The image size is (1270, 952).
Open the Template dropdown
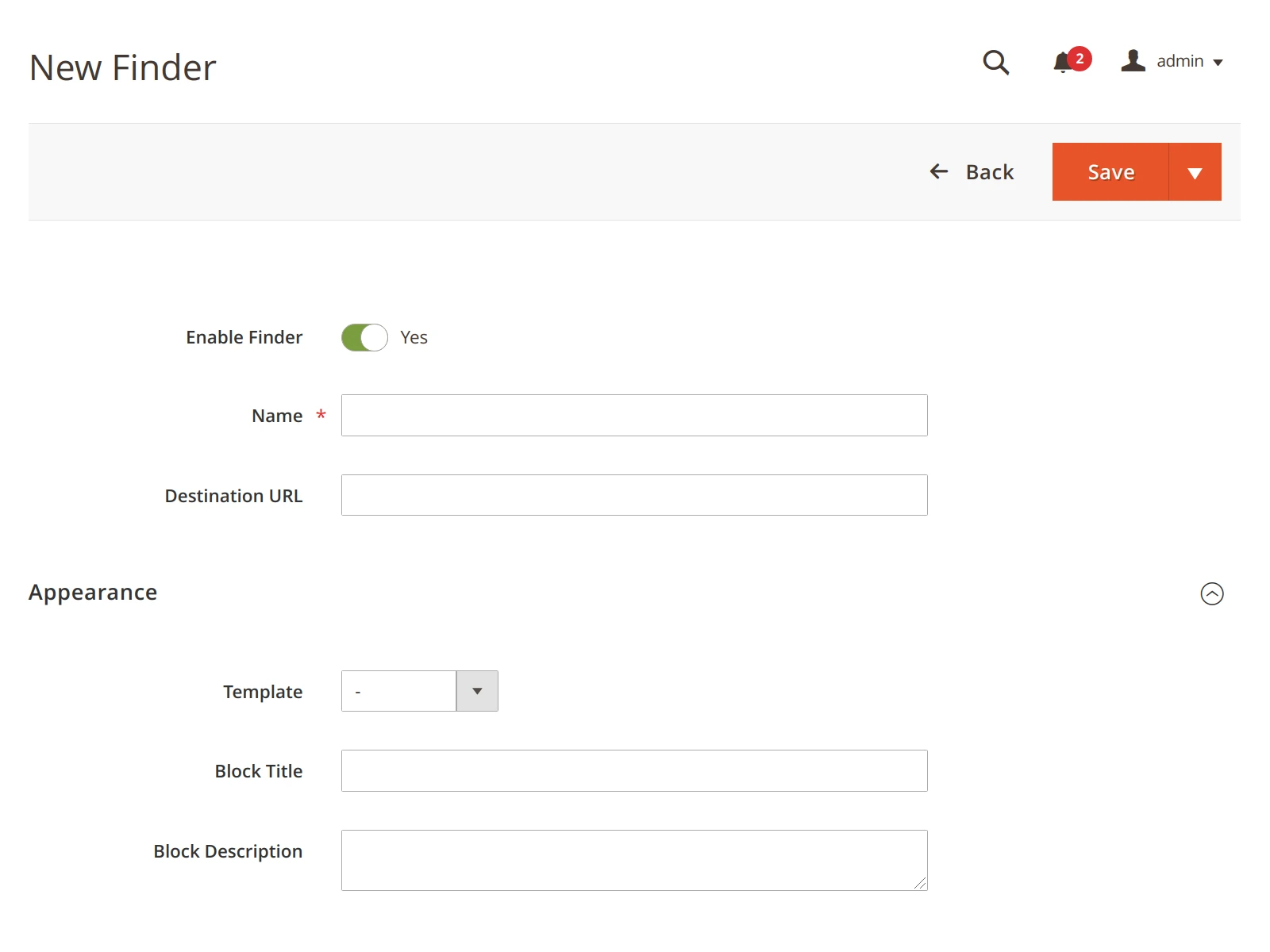[x=476, y=691]
